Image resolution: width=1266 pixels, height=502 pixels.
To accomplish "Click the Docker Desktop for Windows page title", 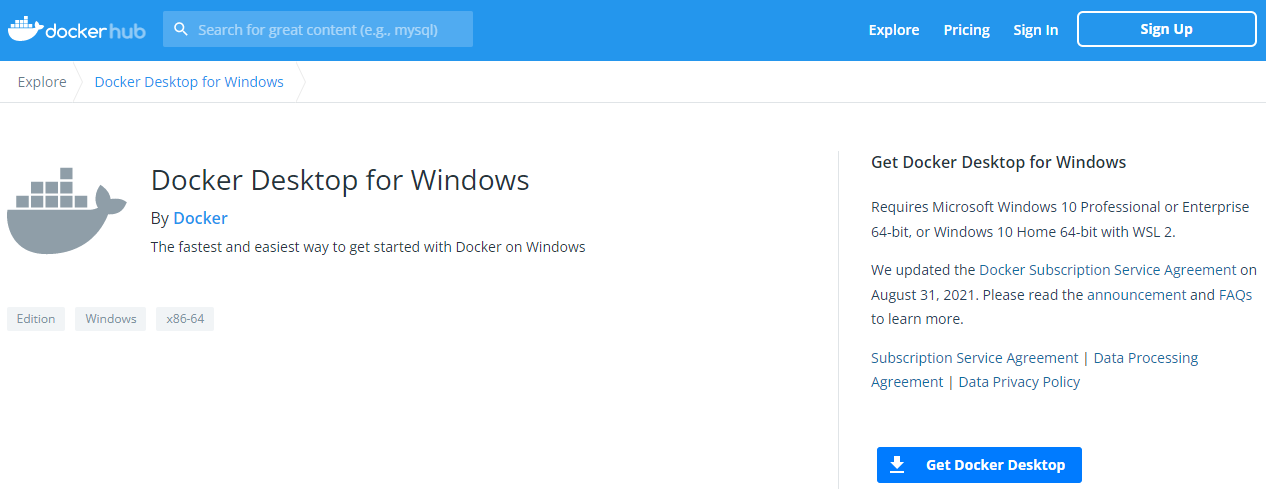I will click(x=340, y=180).
